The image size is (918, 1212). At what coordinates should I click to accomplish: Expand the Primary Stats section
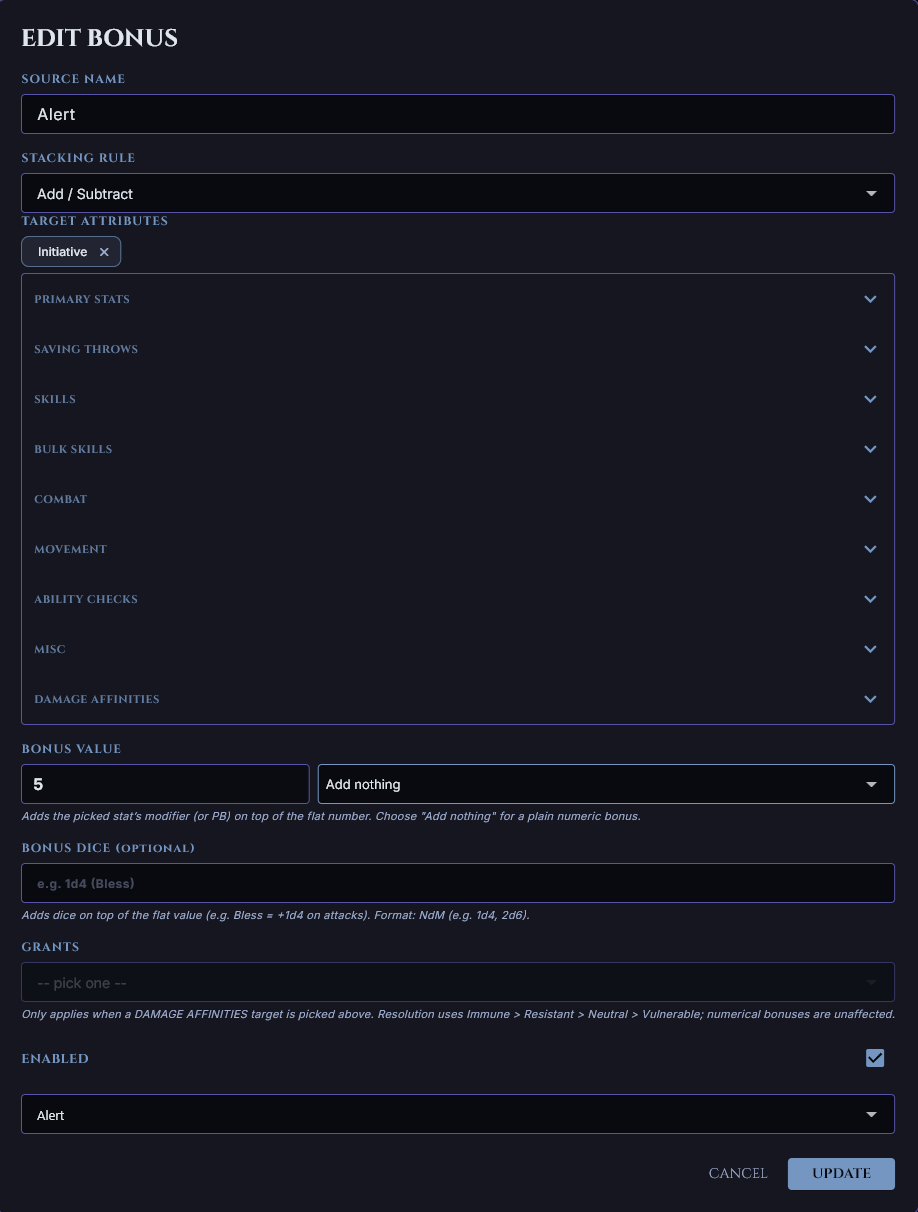(x=870, y=299)
